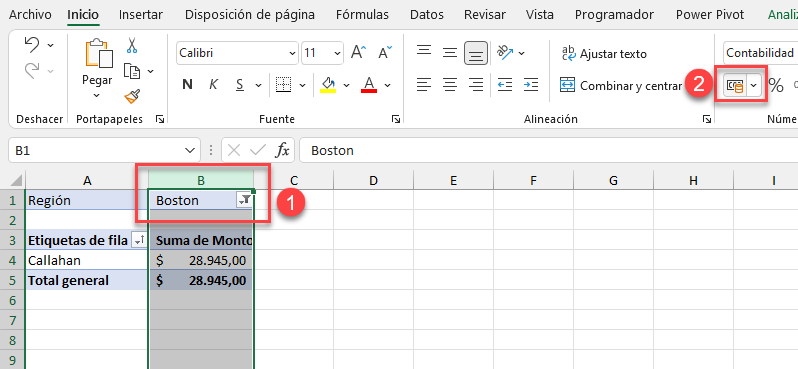Switch to Disposición de página tab
This screenshot has height=369, width=798.
250,15
